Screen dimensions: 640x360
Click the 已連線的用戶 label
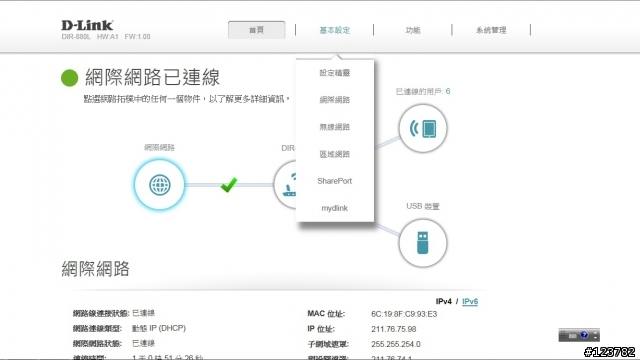coord(419,91)
